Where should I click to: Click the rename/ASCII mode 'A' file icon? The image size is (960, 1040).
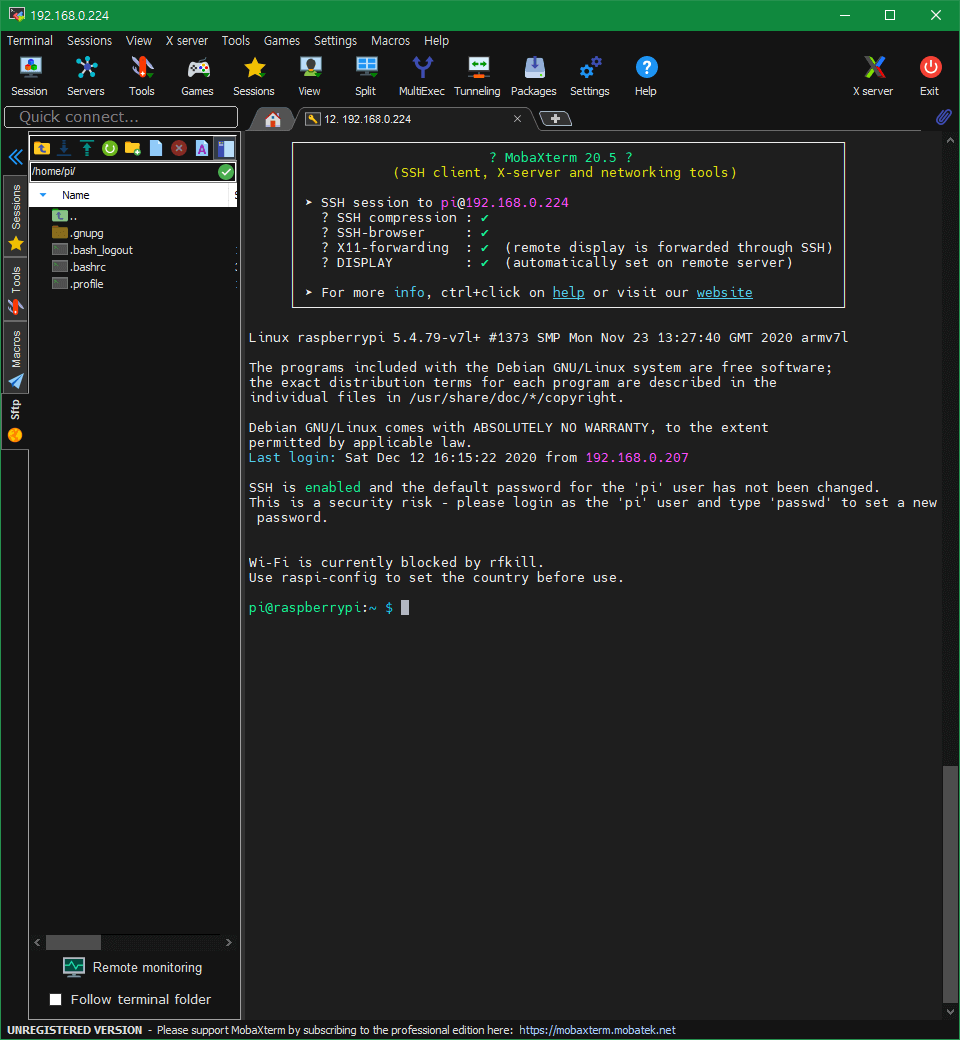point(202,148)
